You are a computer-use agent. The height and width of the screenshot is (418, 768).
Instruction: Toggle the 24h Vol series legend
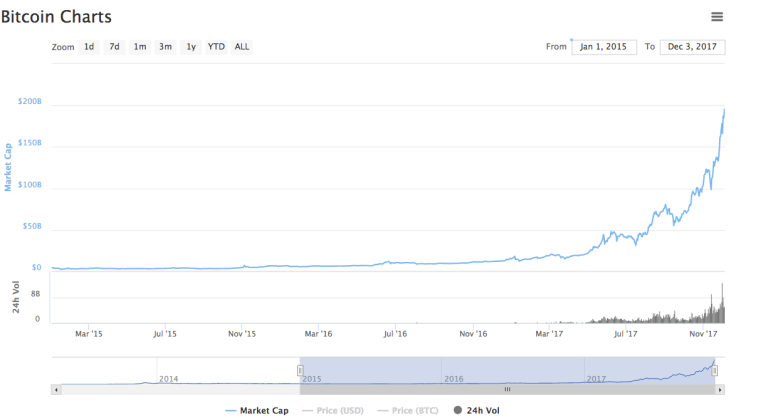point(477,411)
